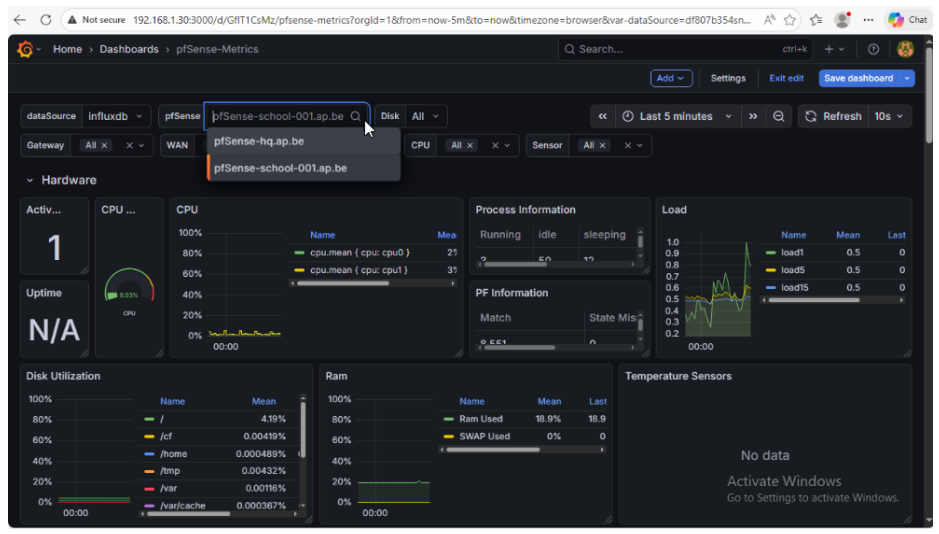The image size is (939, 534).
Task: Toggle cpu0 series in CPU legend
Action: tap(359, 253)
